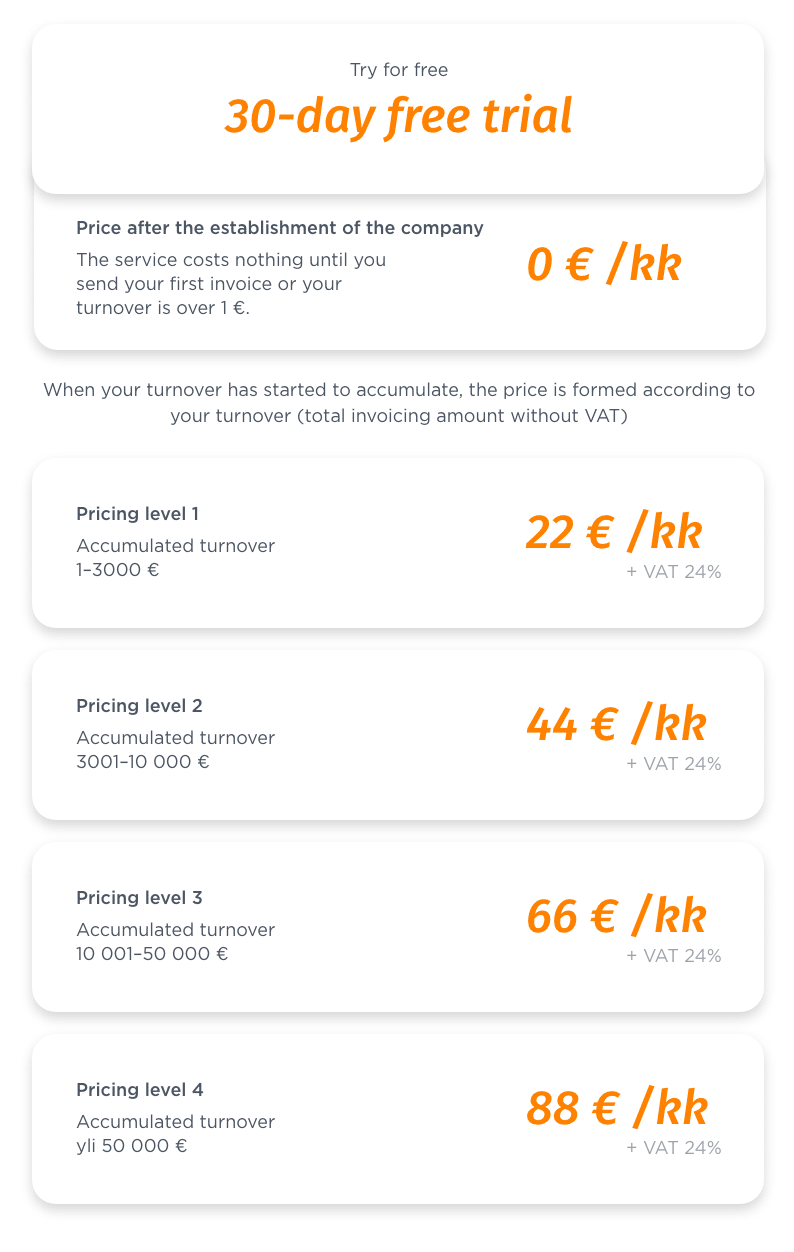Click the yli 50 000 € text

[x=132, y=1146]
